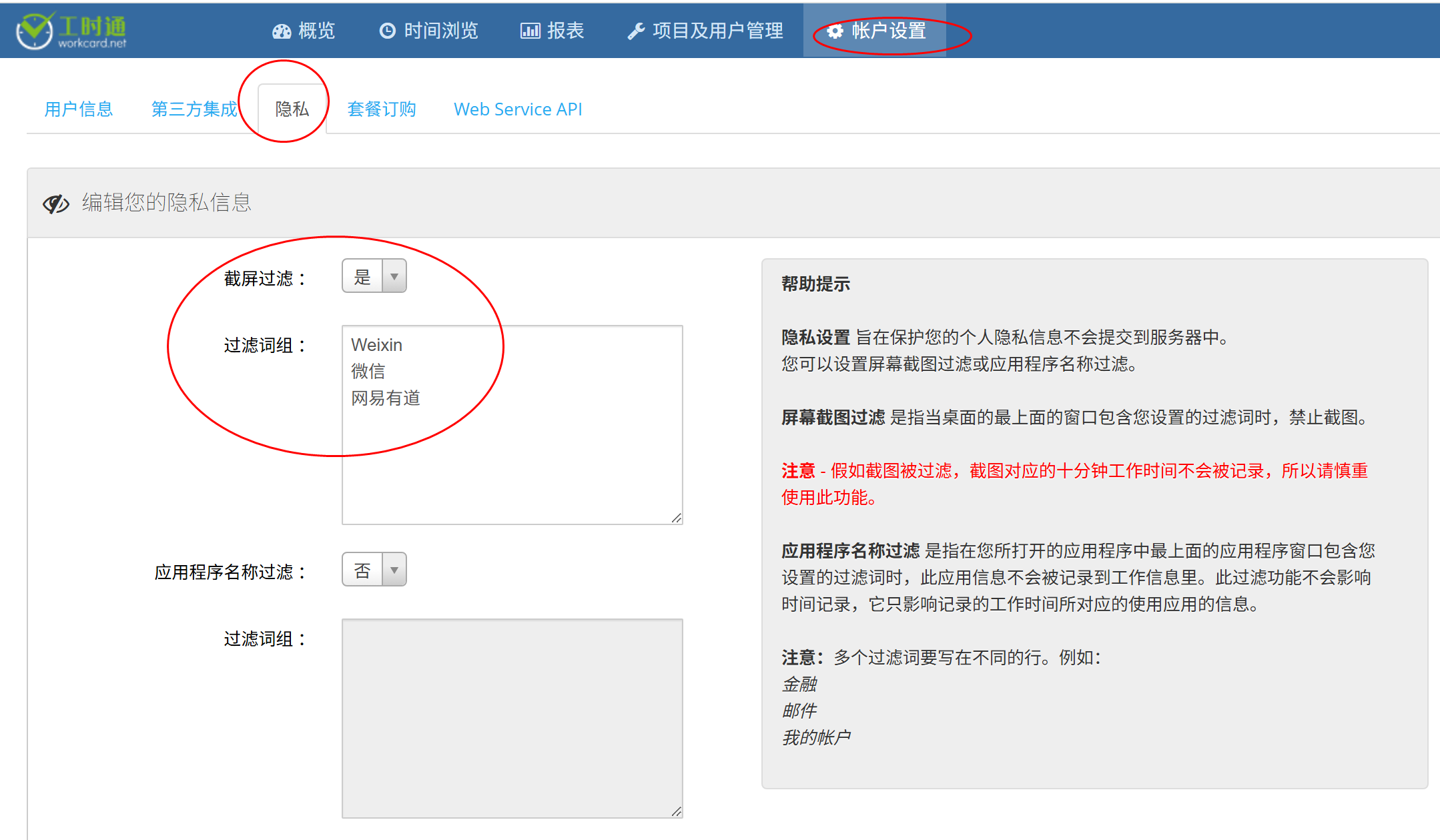
Task: Click the bar chart icon beside 报表
Action: click(530, 31)
